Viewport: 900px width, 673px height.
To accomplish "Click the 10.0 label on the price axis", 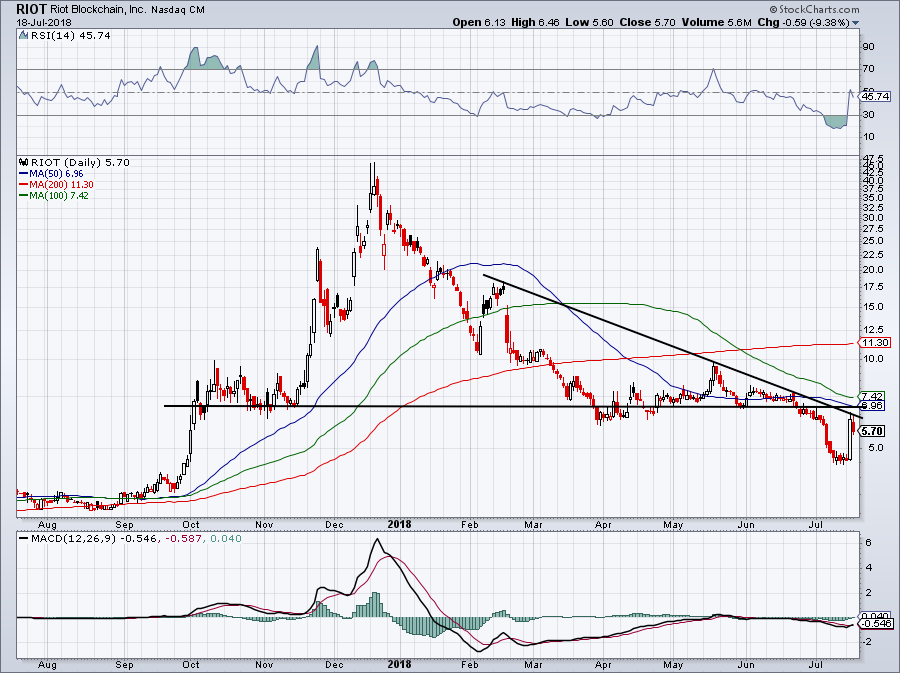I will (872, 359).
